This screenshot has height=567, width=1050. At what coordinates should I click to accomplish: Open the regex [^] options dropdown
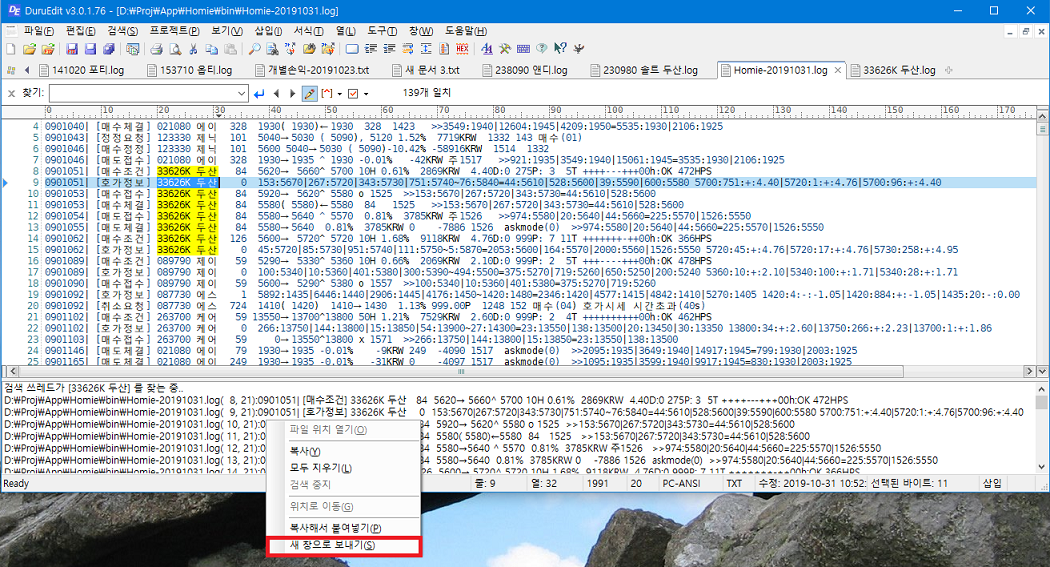pyautogui.click(x=340, y=94)
